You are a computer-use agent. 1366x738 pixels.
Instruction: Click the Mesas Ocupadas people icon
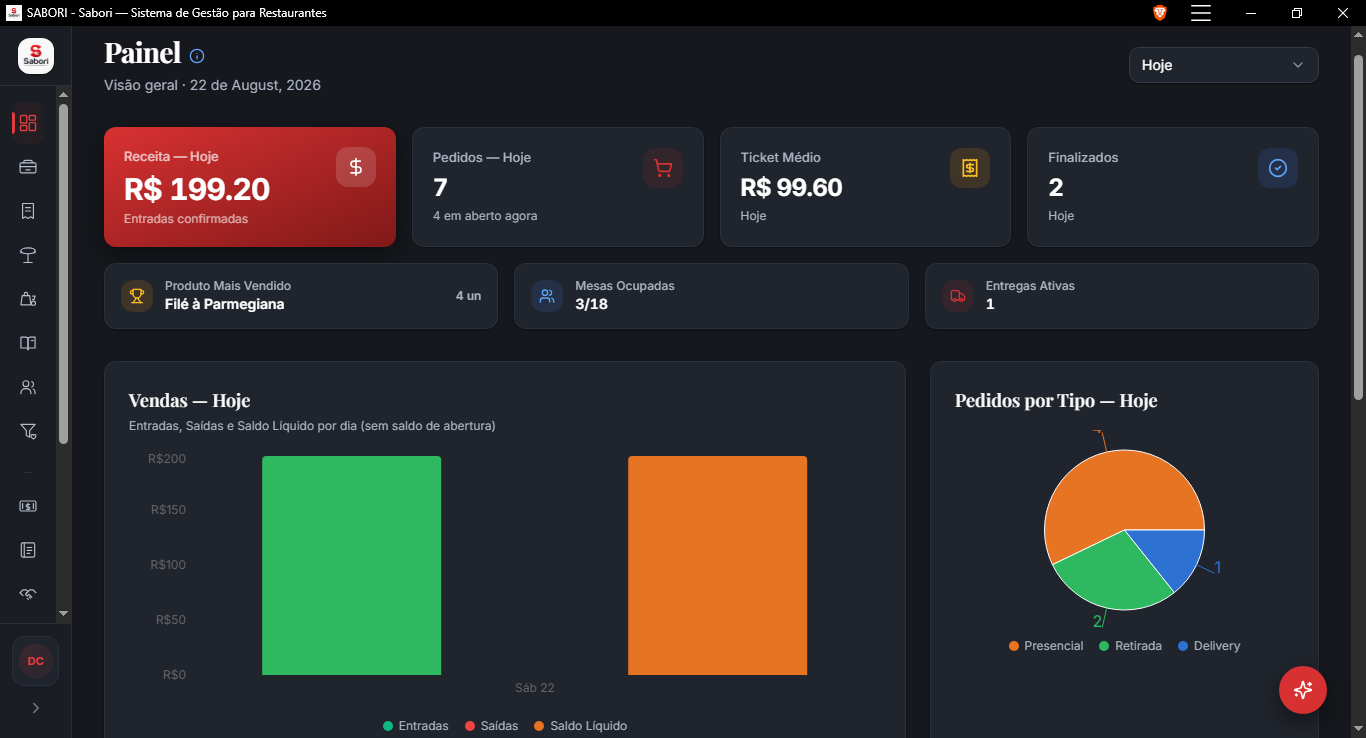[x=547, y=296]
